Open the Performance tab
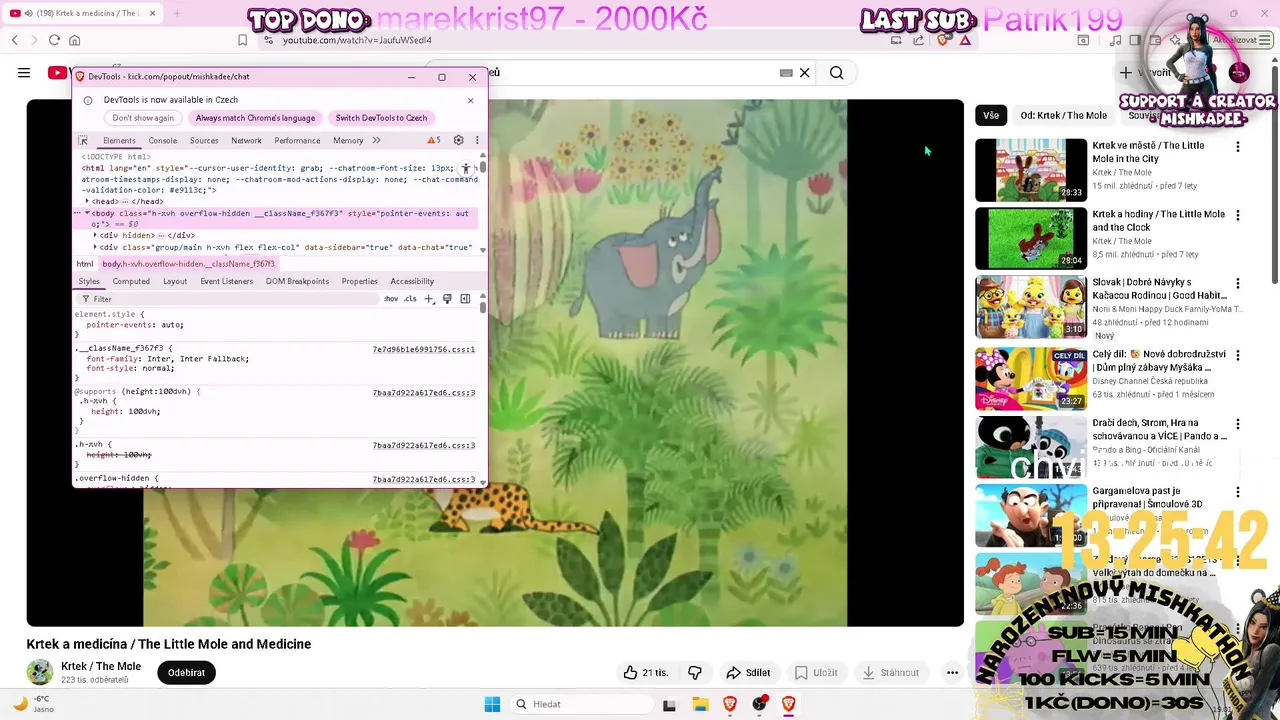The image size is (1280, 720). (x=297, y=140)
